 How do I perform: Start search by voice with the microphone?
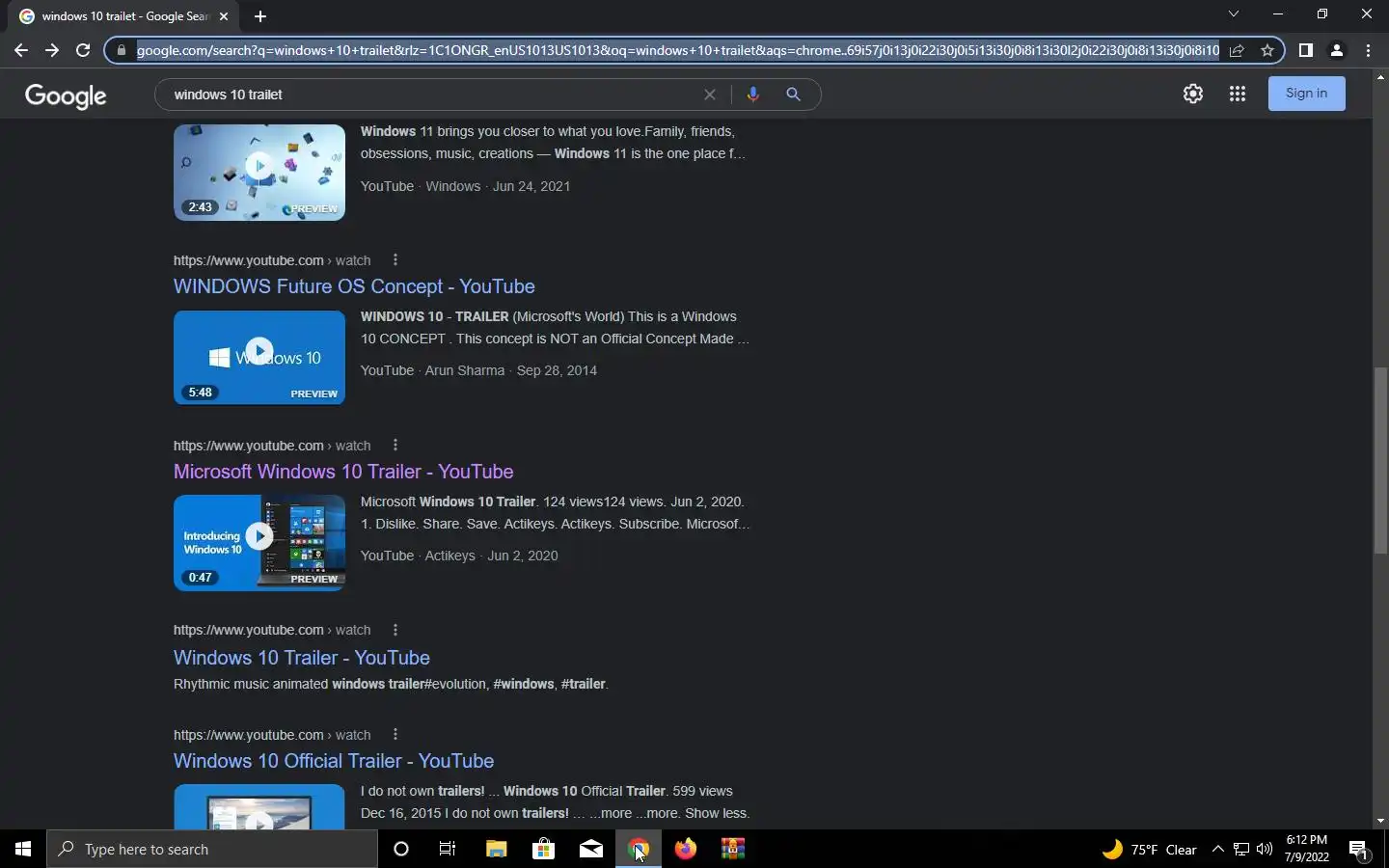pyautogui.click(x=753, y=94)
